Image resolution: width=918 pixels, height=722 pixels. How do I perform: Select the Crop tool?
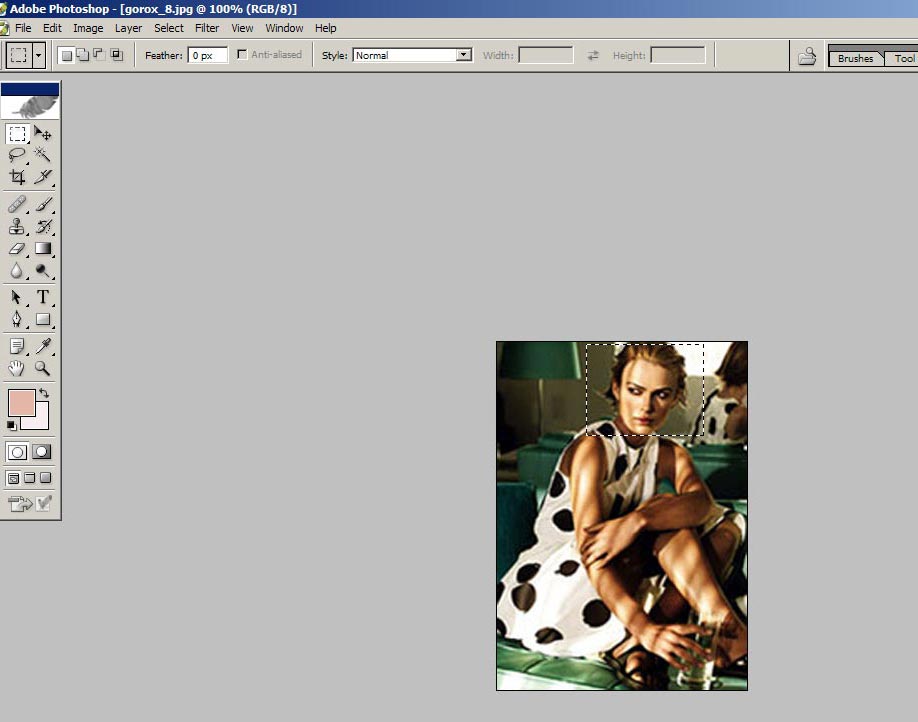point(17,176)
